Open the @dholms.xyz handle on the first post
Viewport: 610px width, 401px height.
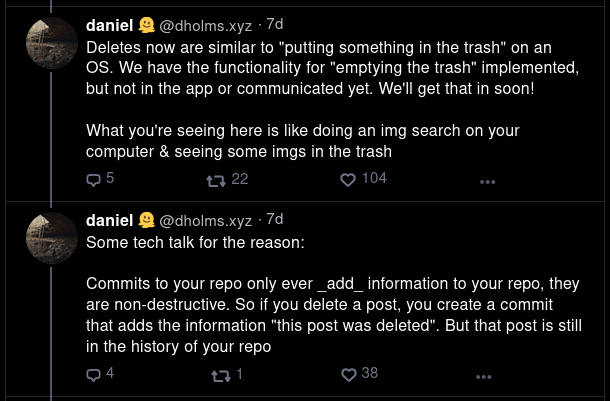[205, 26]
